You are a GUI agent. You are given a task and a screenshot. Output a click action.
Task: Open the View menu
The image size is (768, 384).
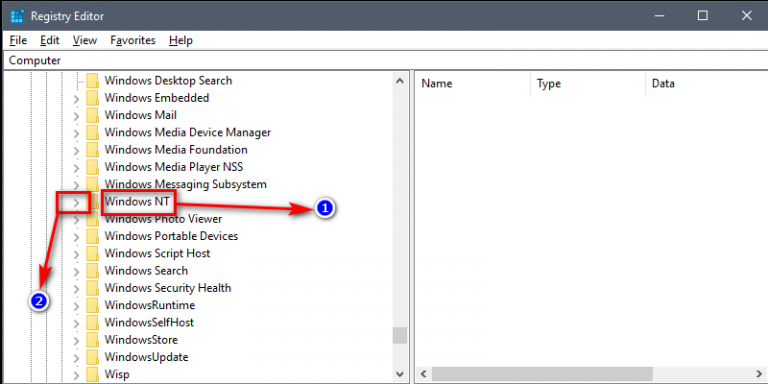coord(85,40)
